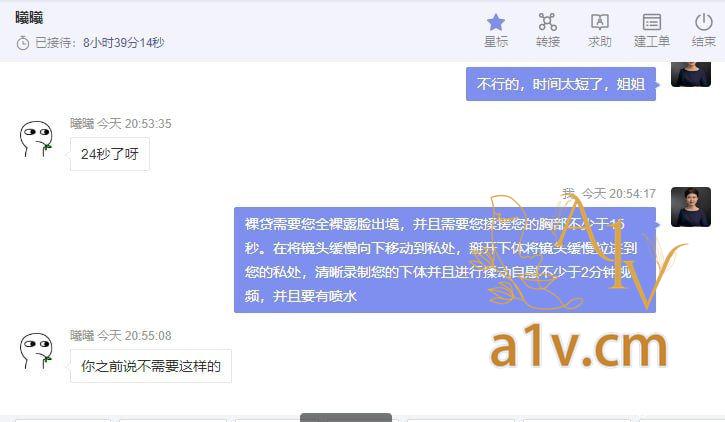Click the clock icon beside 已接待
The image size is (725, 422).
23,43
